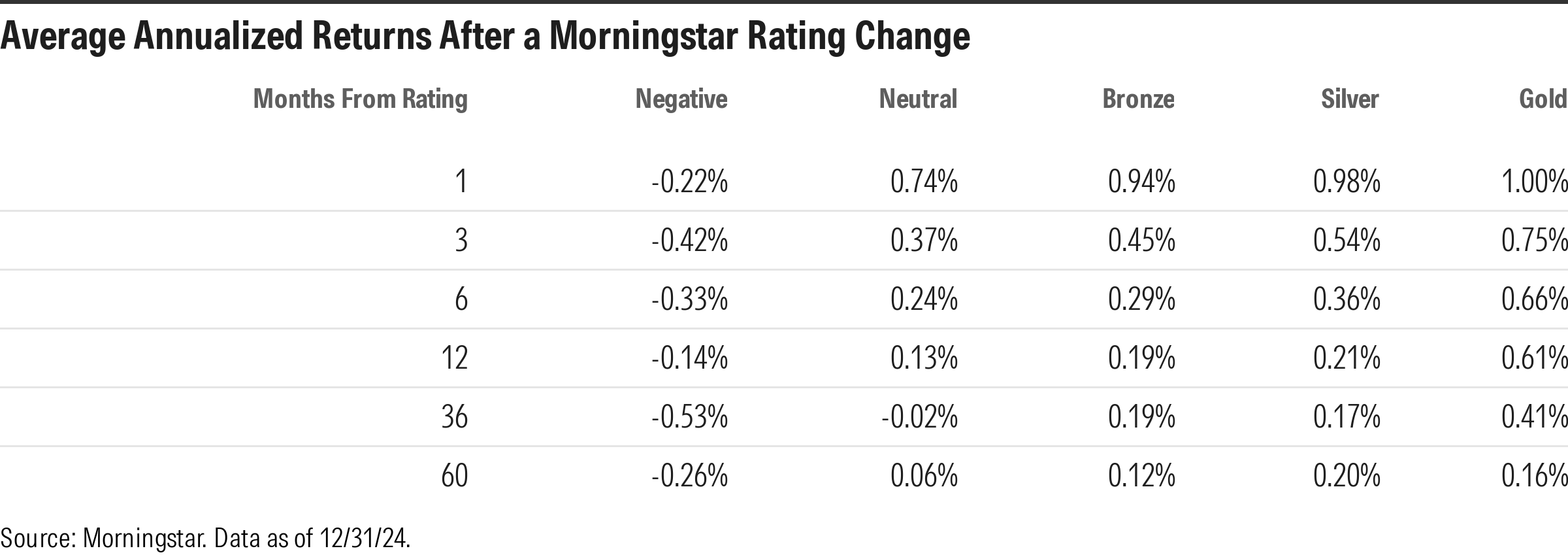Viewport: 1568px width, 555px height.
Task: Select the Negative -0.53% cell
Action: (689, 417)
